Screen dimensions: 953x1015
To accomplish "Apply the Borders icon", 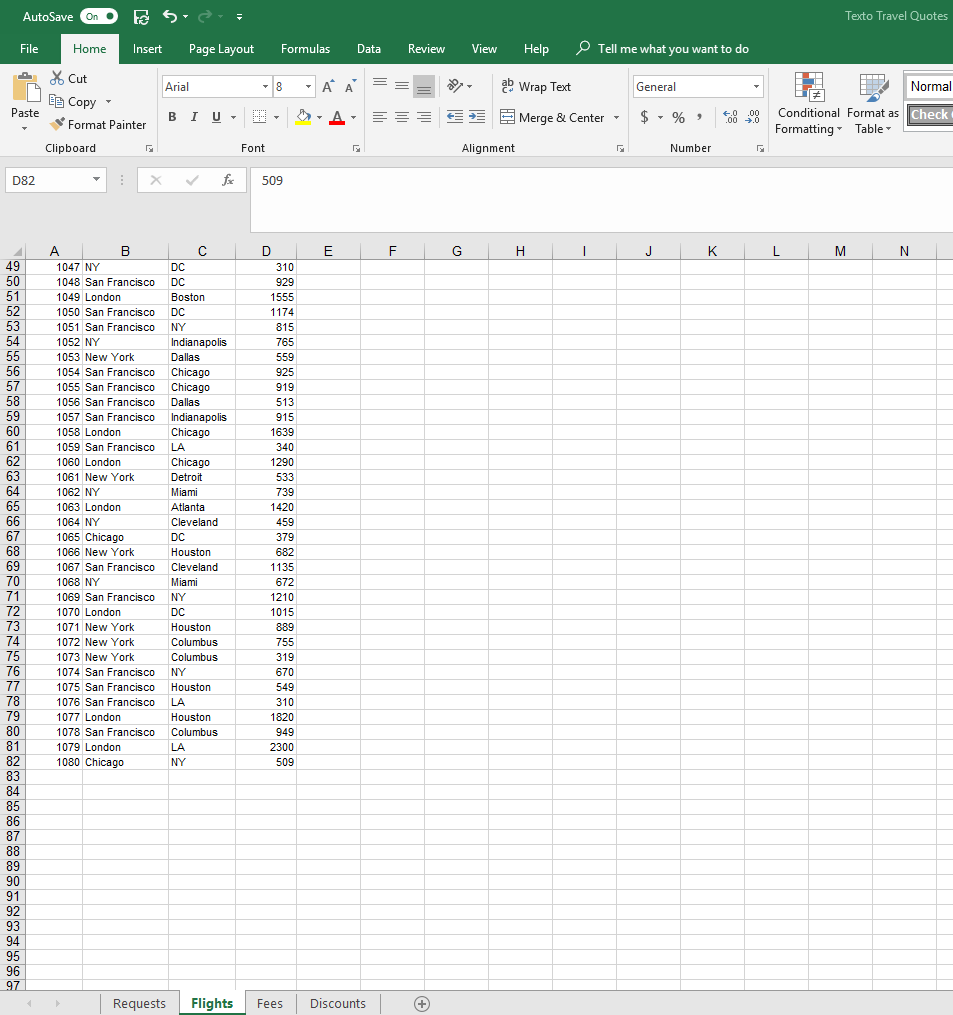I will point(260,117).
